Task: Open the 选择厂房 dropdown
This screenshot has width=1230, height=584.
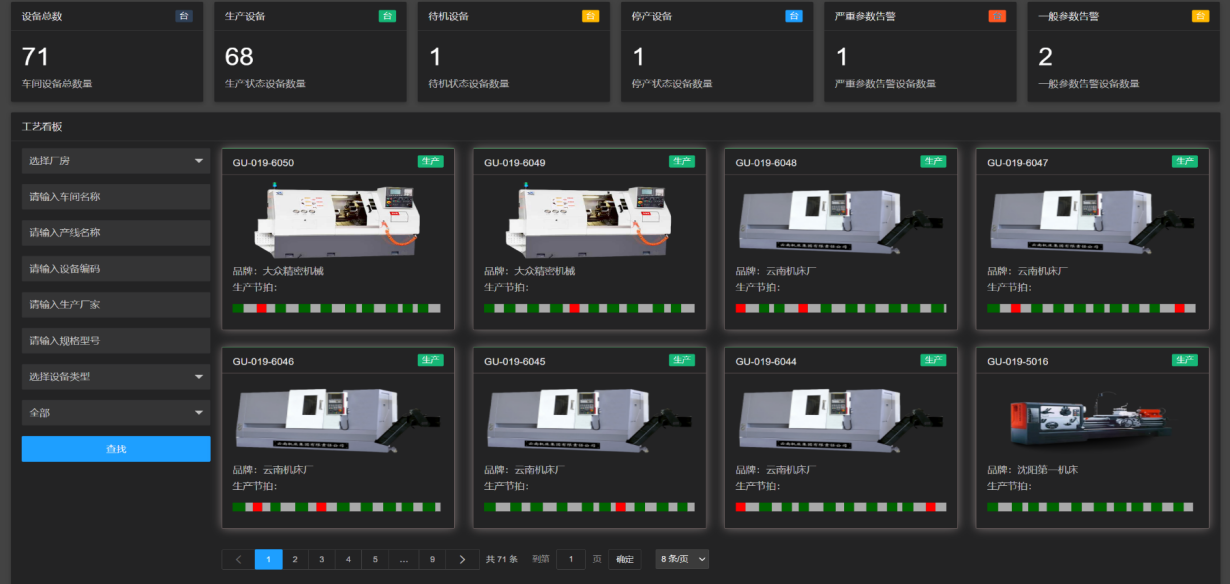Action: [116, 161]
